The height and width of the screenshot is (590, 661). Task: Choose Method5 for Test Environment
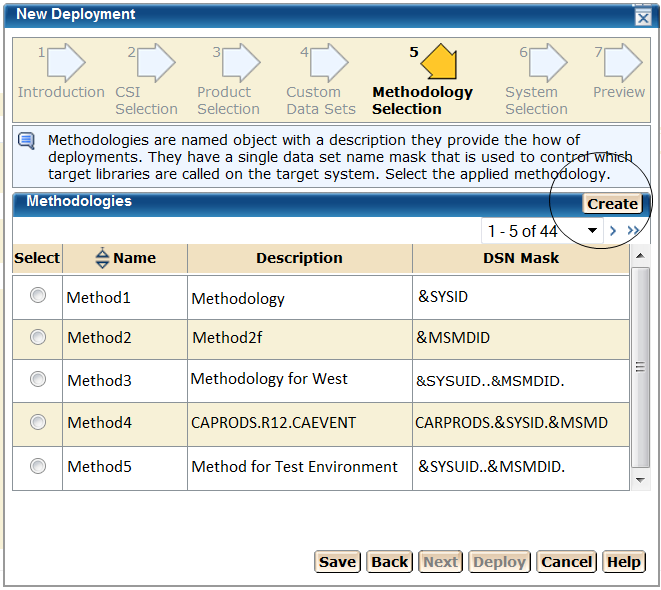click(x=38, y=465)
